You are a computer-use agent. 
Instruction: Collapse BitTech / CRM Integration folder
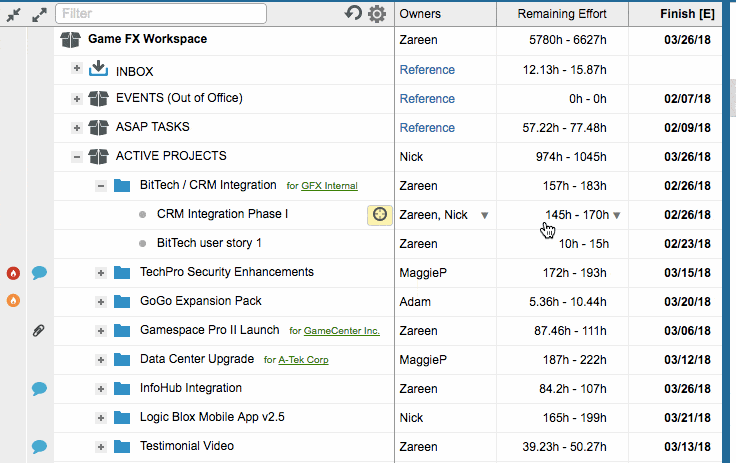[x=100, y=186]
